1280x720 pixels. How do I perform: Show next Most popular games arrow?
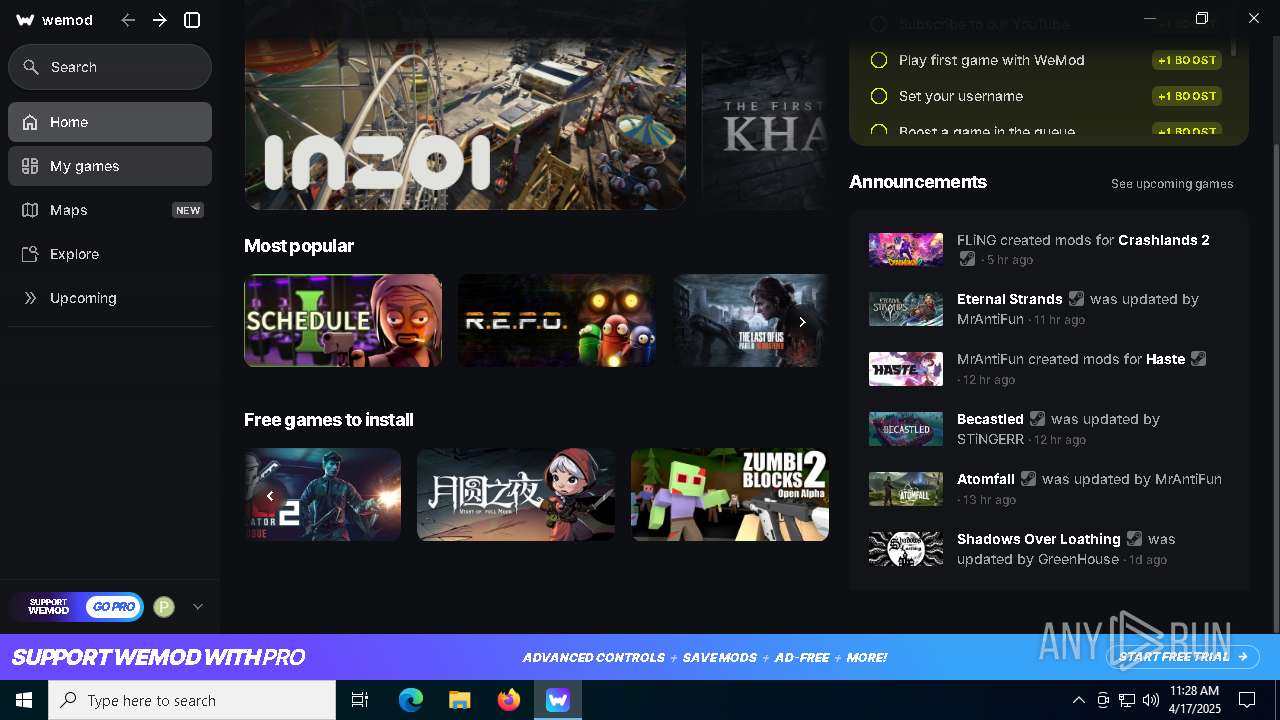pyautogui.click(x=802, y=321)
